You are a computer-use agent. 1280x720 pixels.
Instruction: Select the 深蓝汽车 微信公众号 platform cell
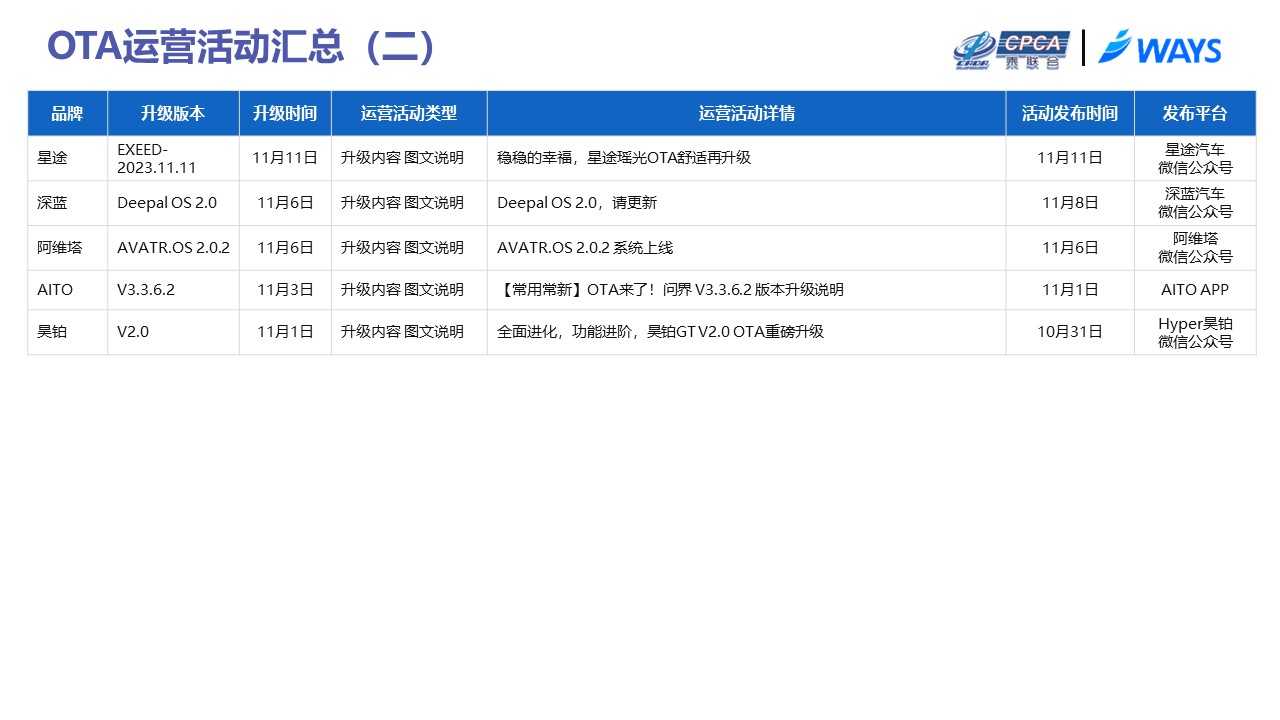(x=1195, y=203)
